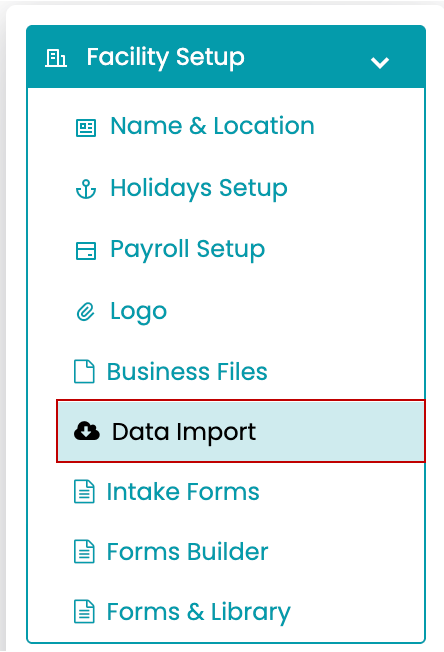Click the Facility Setup header text
Viewport: 444px width, 652px height.
165,57
